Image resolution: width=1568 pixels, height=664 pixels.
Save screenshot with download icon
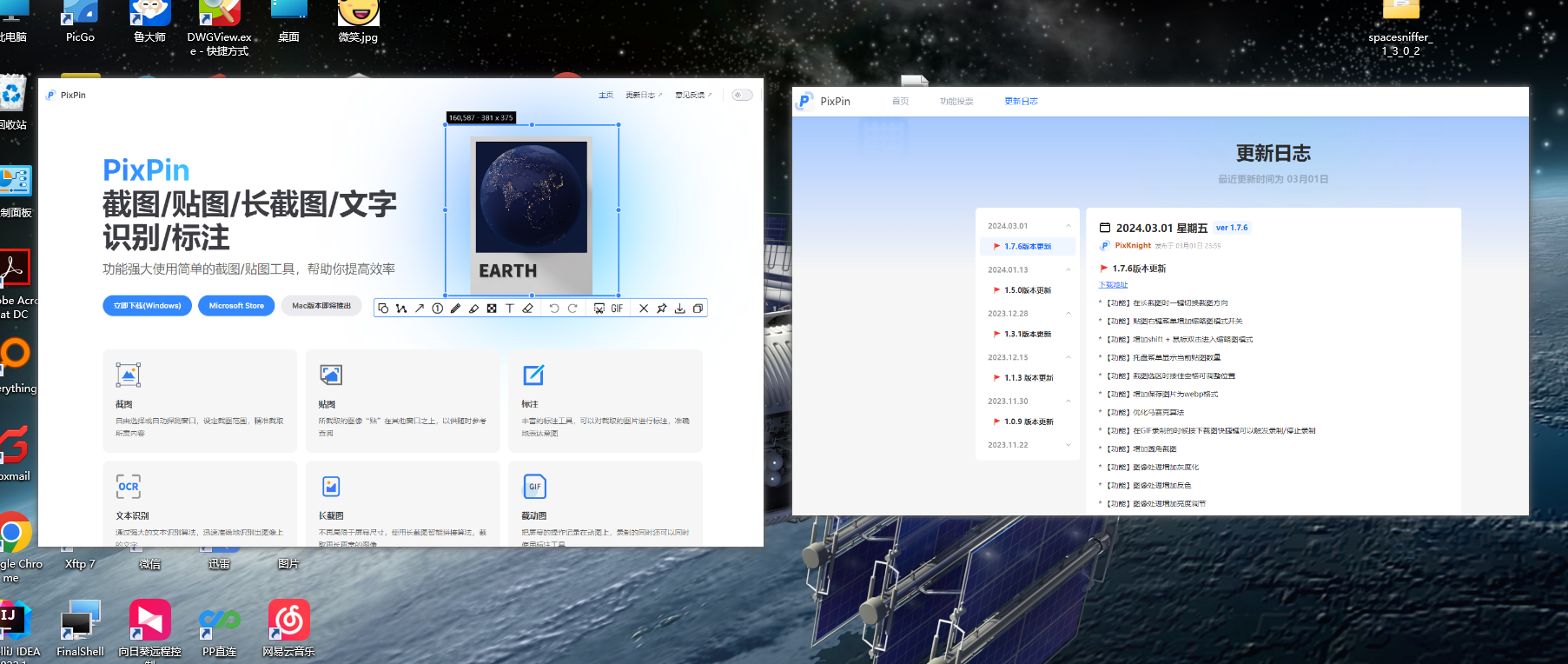(680, 309)
